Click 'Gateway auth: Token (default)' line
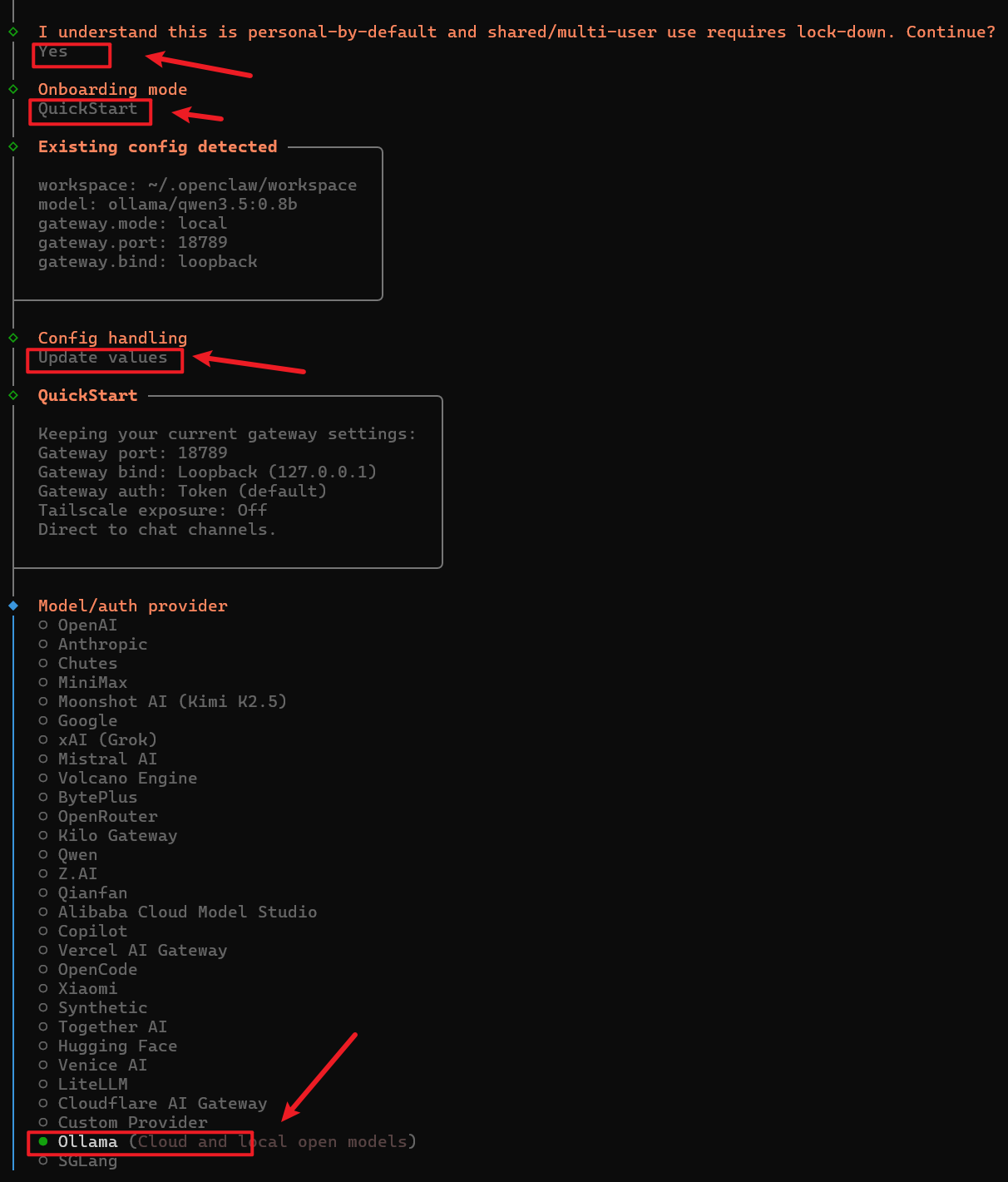Image resolution: width=1008 pixels, height=1182 pixels. 183,491
